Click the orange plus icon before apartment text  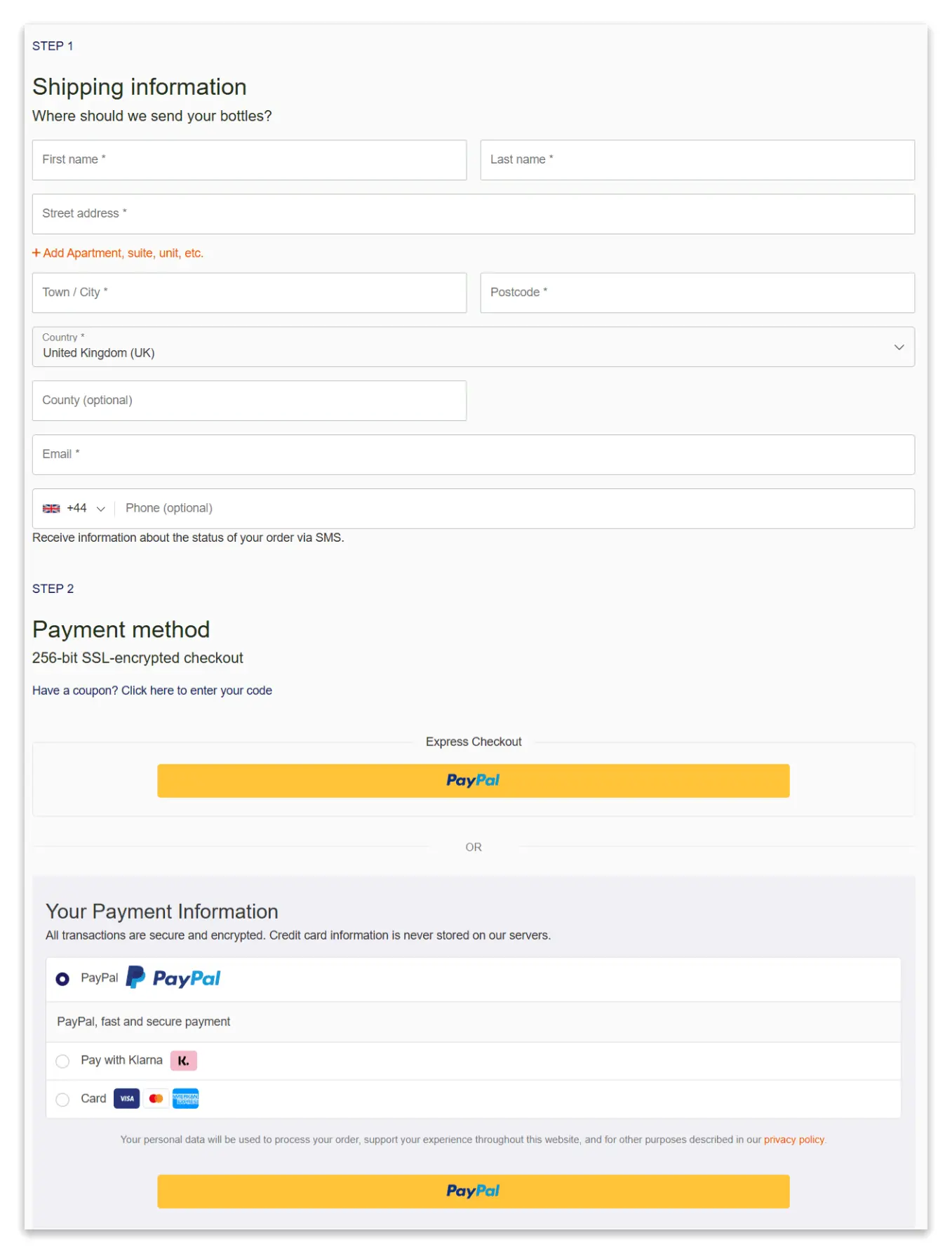pyautogui.click(x=36, y=253)
